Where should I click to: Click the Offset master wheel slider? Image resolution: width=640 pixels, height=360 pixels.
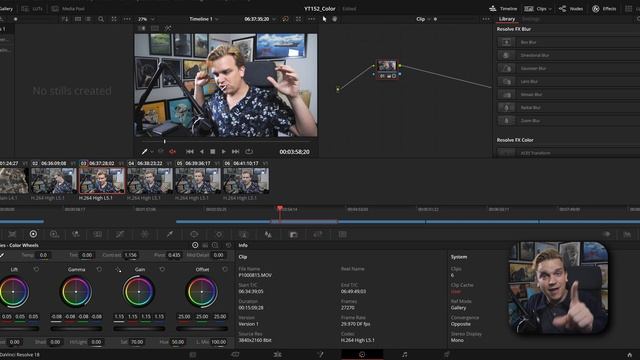point(202,328)
